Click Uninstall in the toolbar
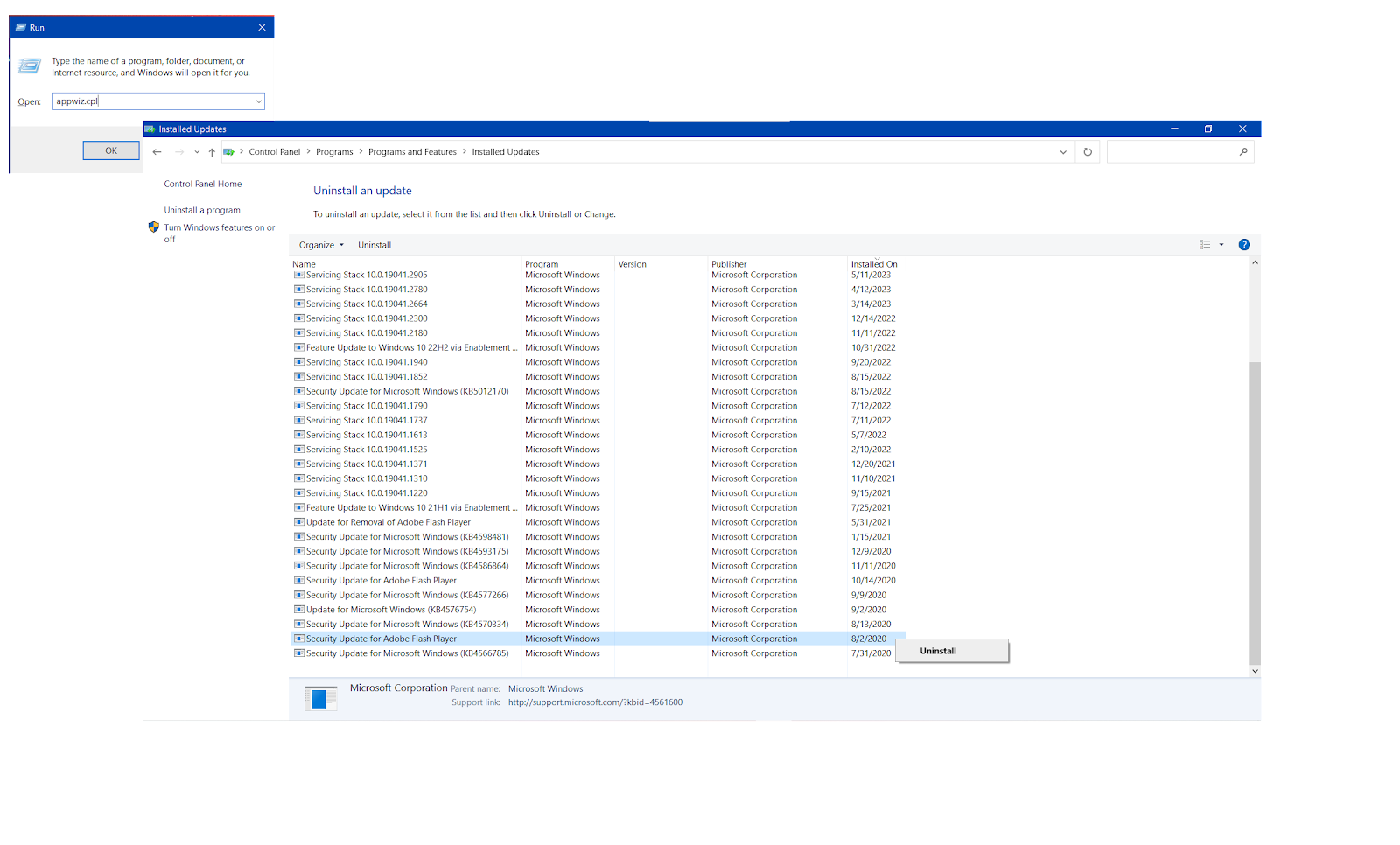The image size is (1400, 845). coord(374,245)
